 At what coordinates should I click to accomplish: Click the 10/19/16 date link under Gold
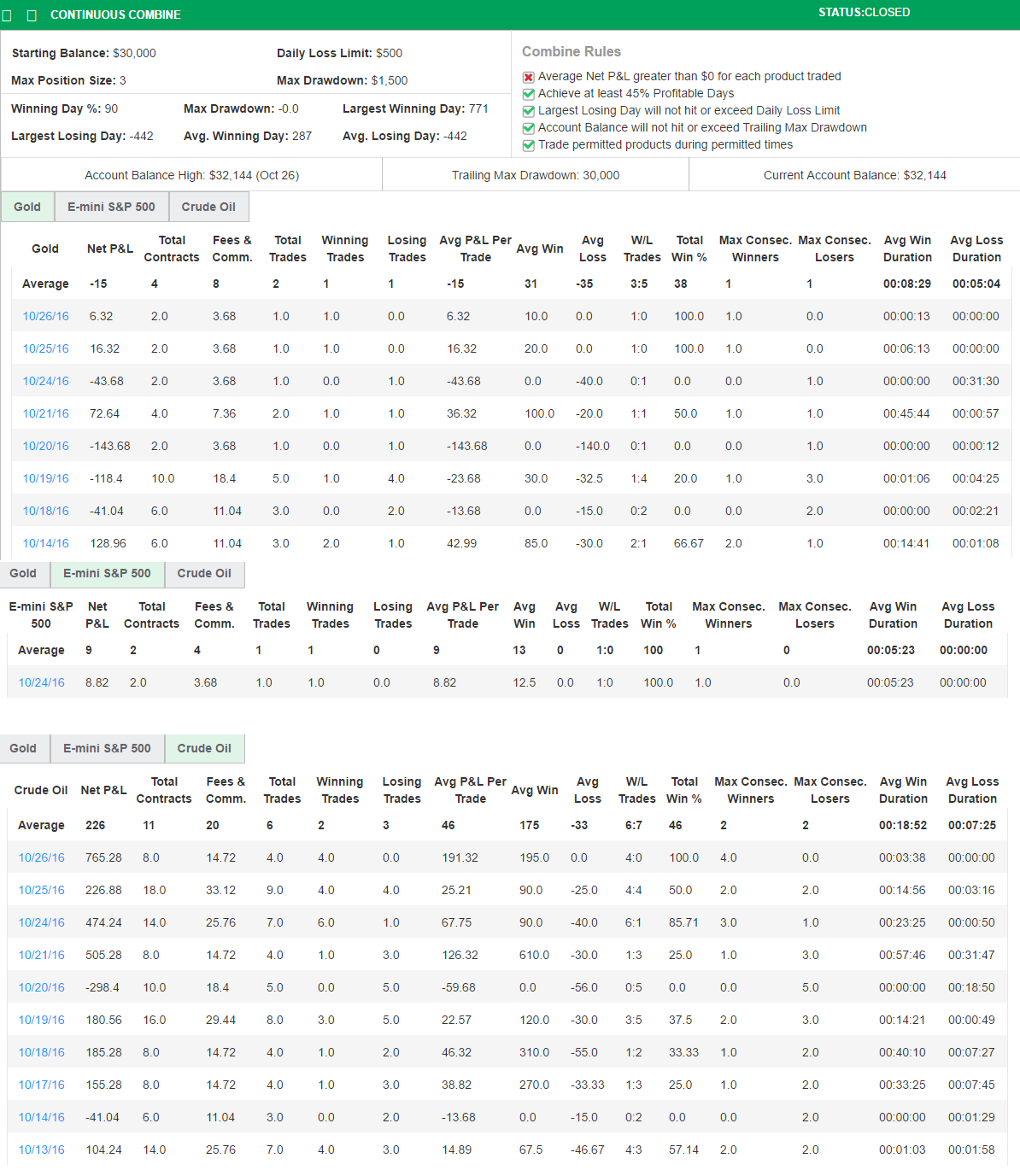tap(44, 478)
